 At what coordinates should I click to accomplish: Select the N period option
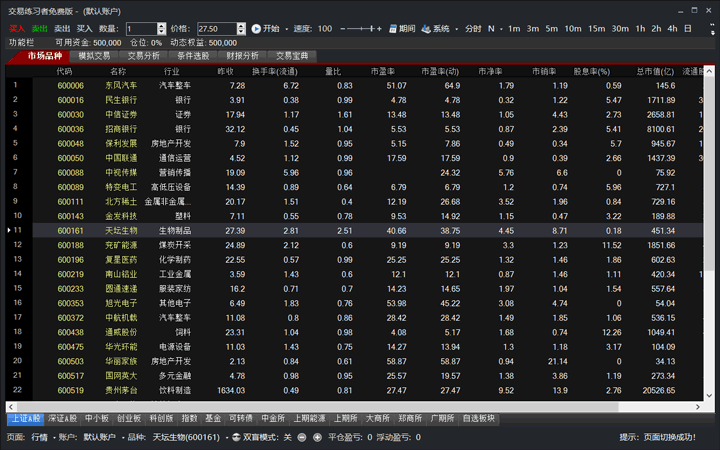491,28
